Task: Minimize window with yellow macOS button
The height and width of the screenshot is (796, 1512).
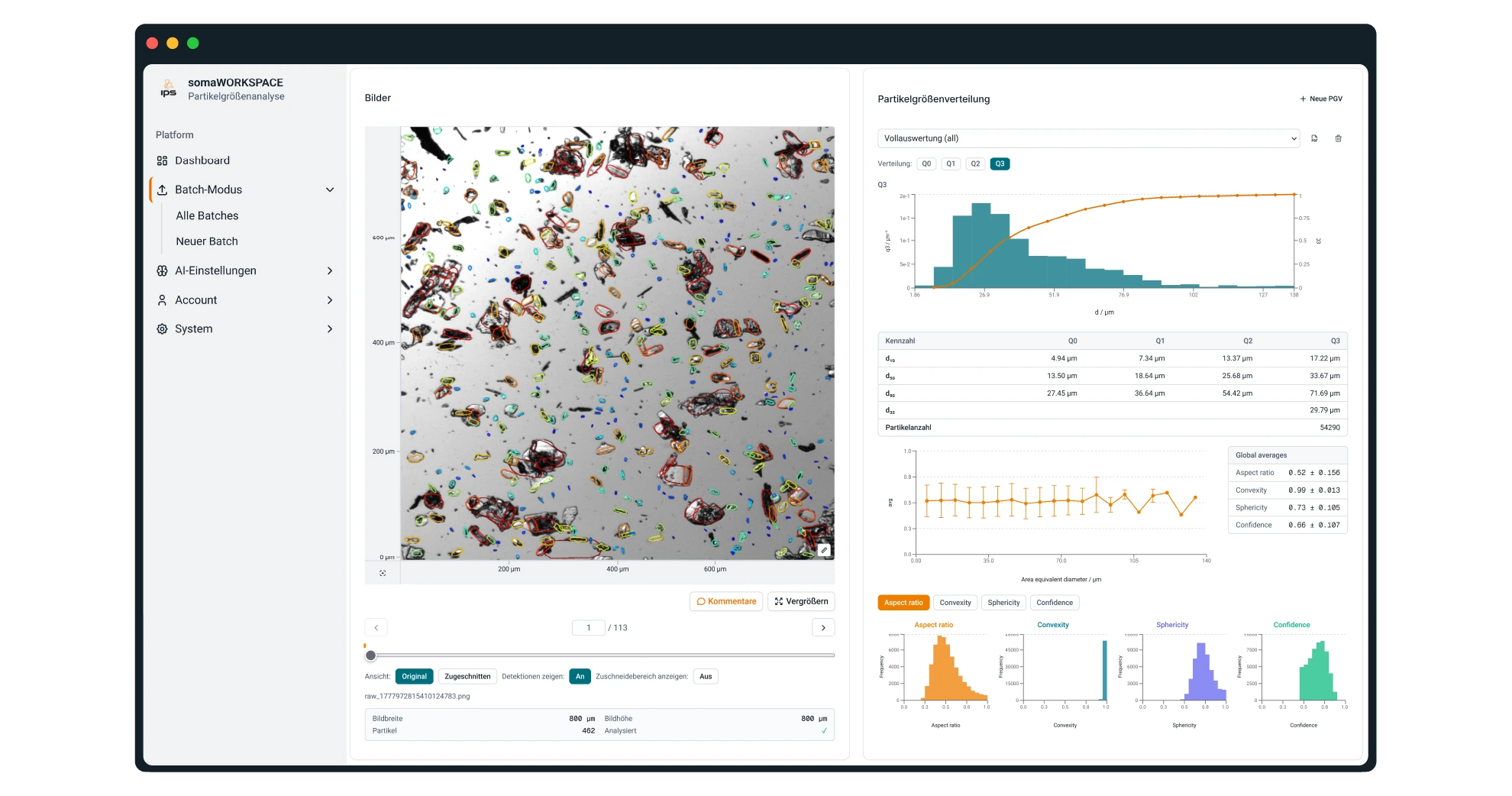Action: tap(173, 44)
